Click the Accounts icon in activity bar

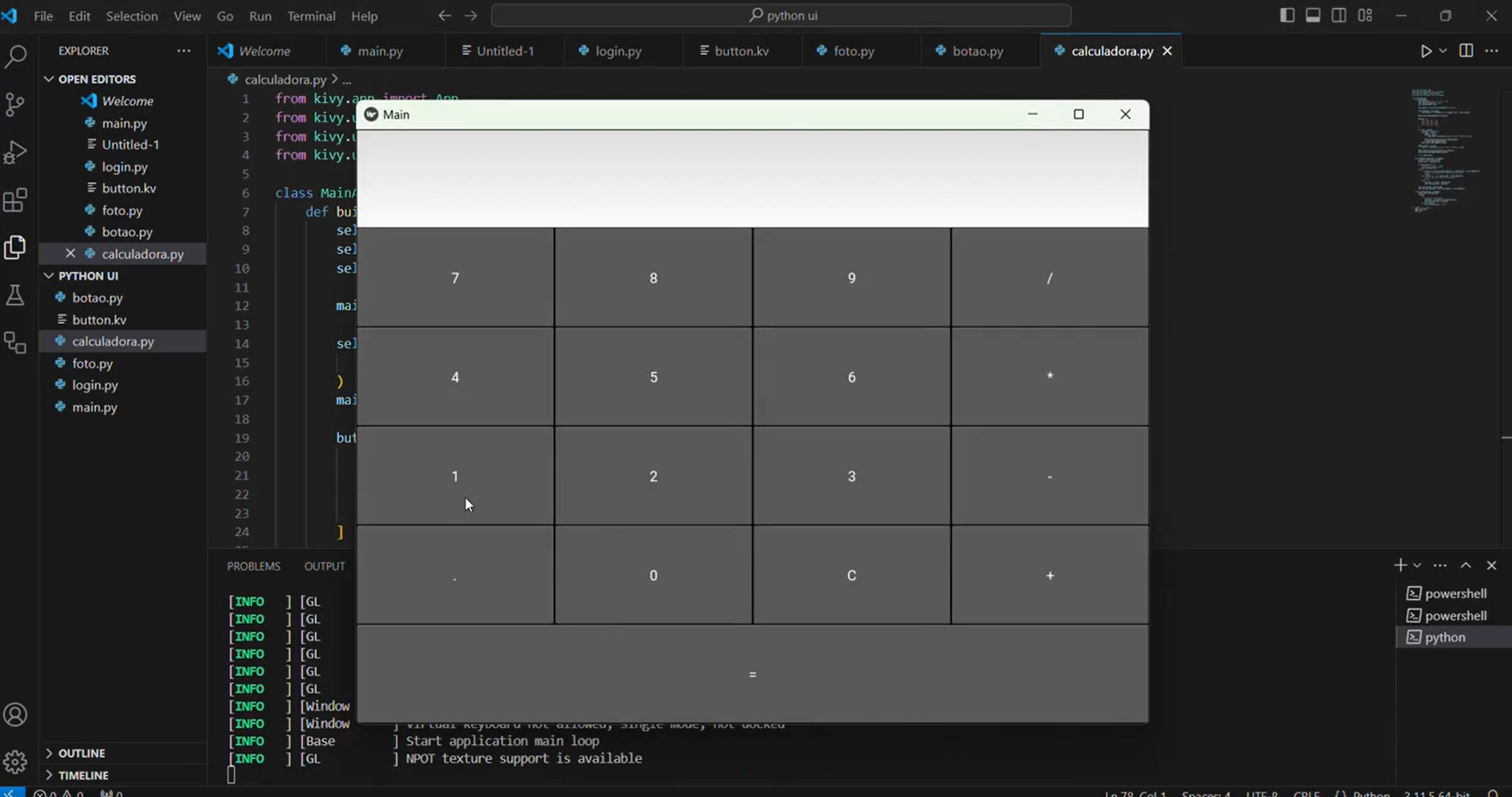click(x=16, y=715)
